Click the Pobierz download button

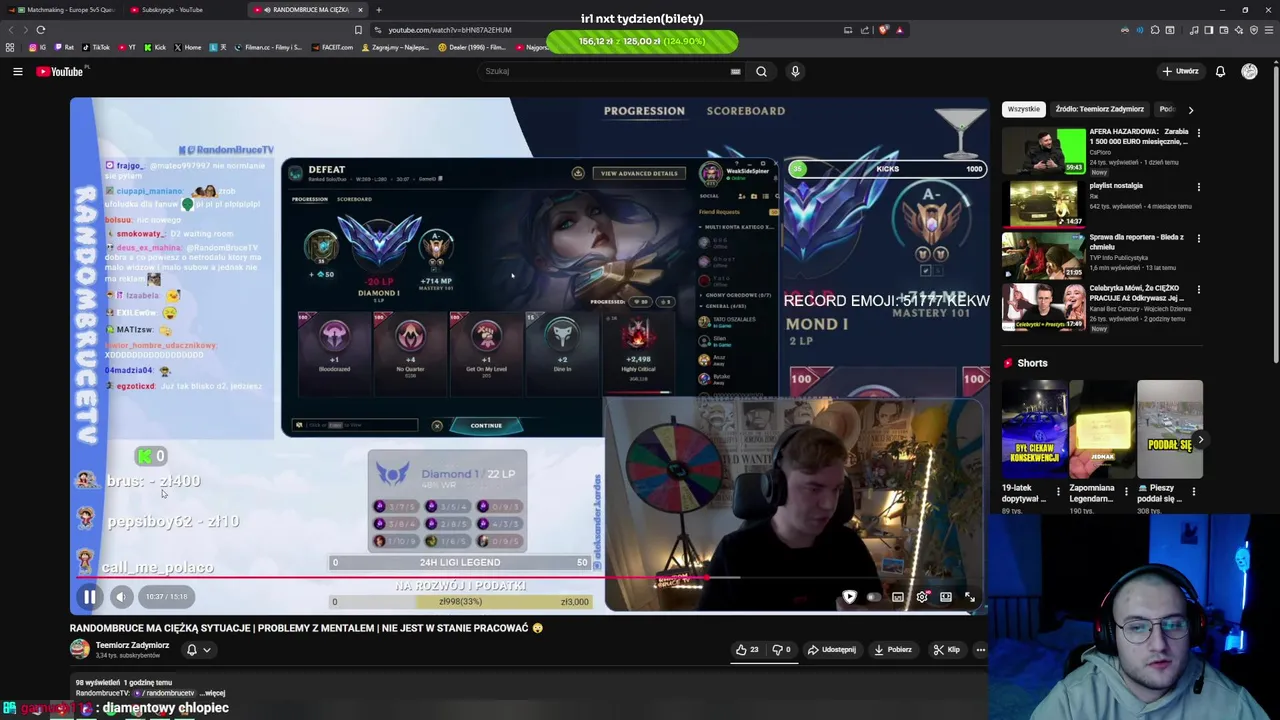pos(892,650)
